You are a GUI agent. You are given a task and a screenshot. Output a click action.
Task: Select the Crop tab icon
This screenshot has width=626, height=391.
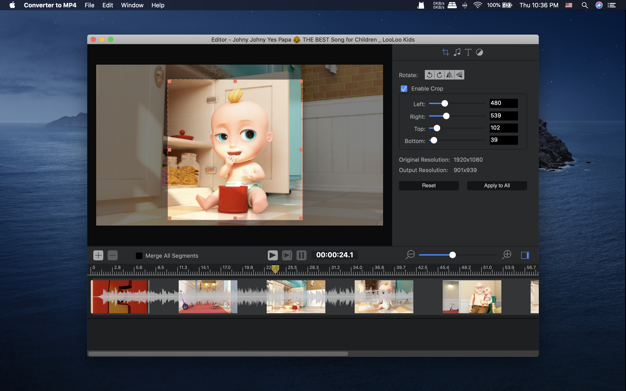(x=446, y=52)
